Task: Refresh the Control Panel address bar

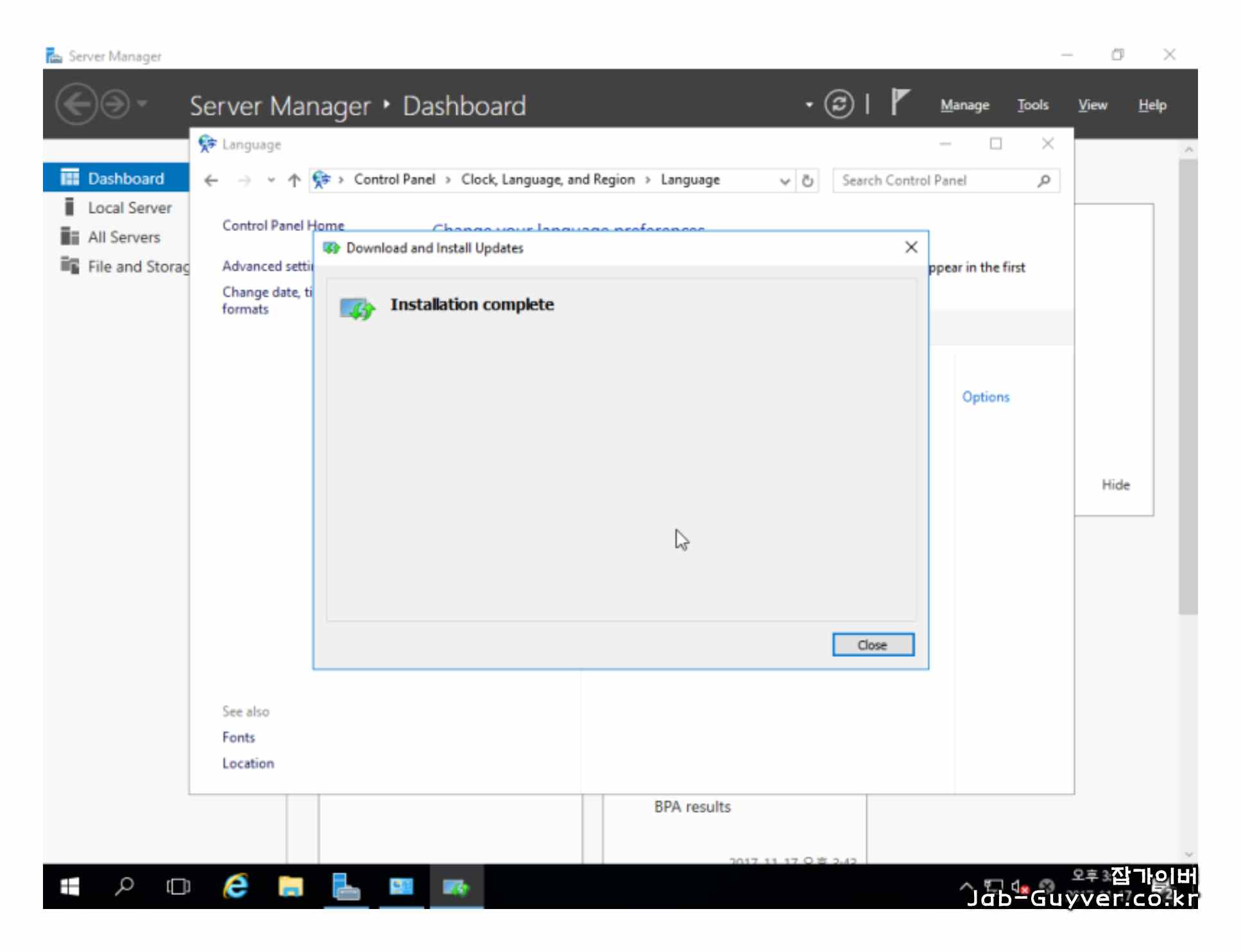Action: point(807,180)
